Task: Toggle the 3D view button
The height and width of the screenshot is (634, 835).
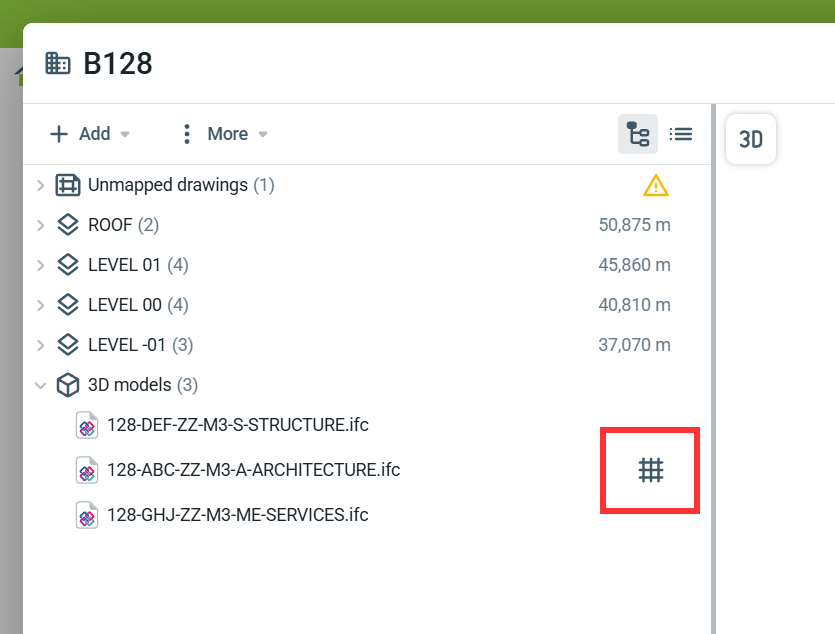Action: click(x=750, y=140)
